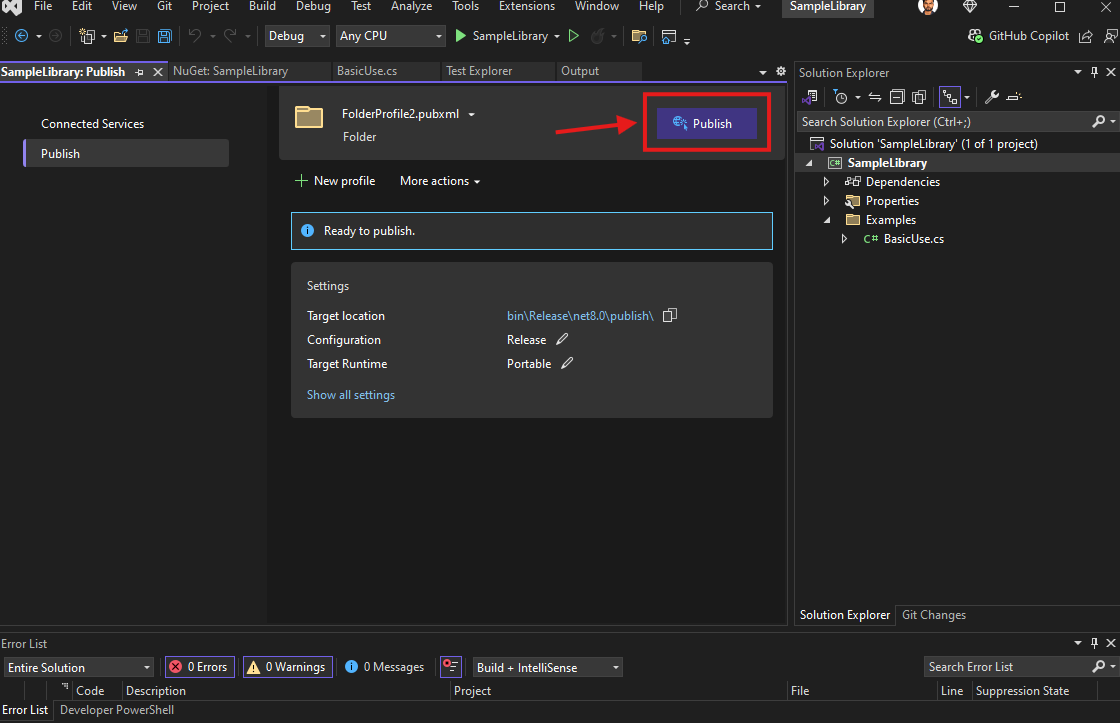Click the Collapse All icon in Solution Explorer

[x=897, y=96]
